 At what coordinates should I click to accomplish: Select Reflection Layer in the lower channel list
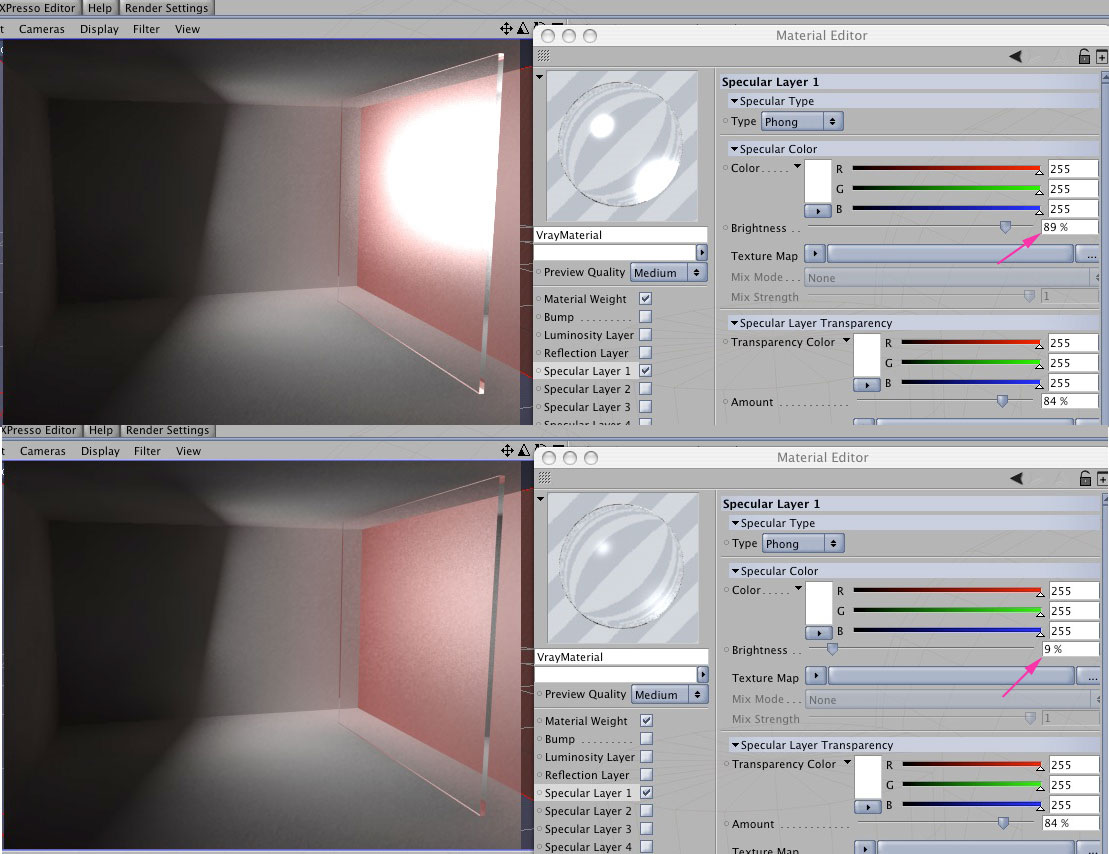pos(586,775)
